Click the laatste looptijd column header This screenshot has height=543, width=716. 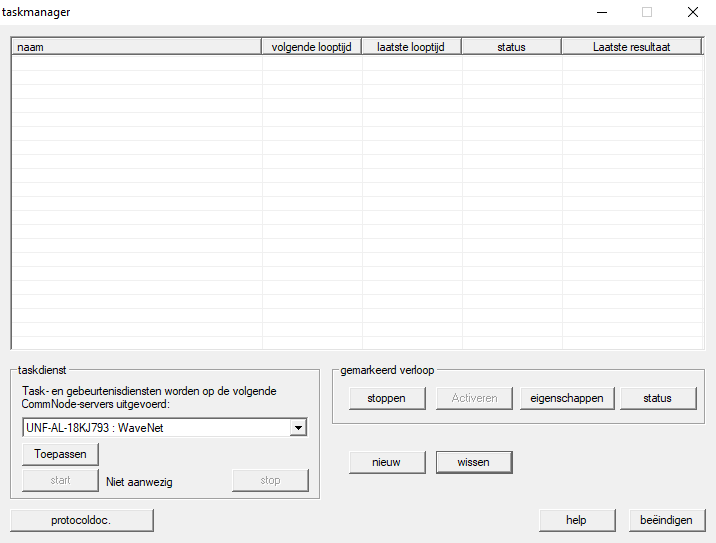tap(411, 47)
